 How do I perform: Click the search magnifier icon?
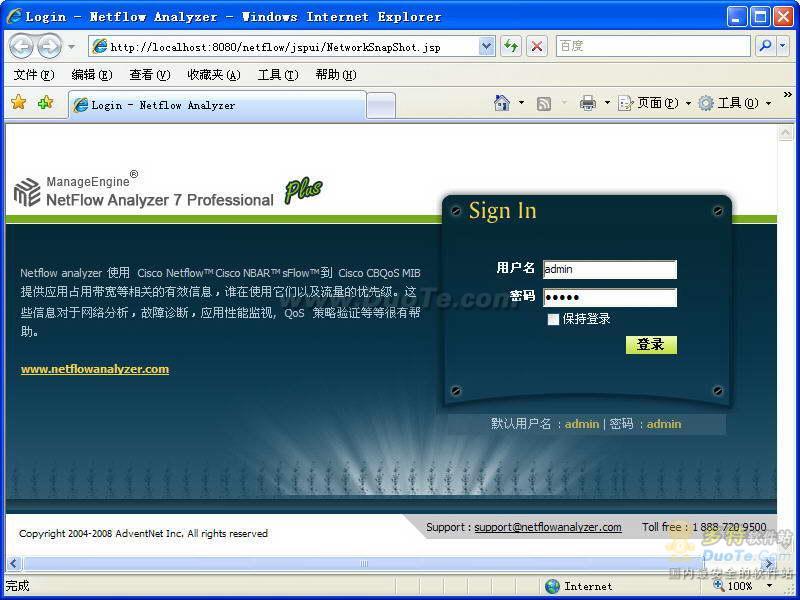click(765, 46)
